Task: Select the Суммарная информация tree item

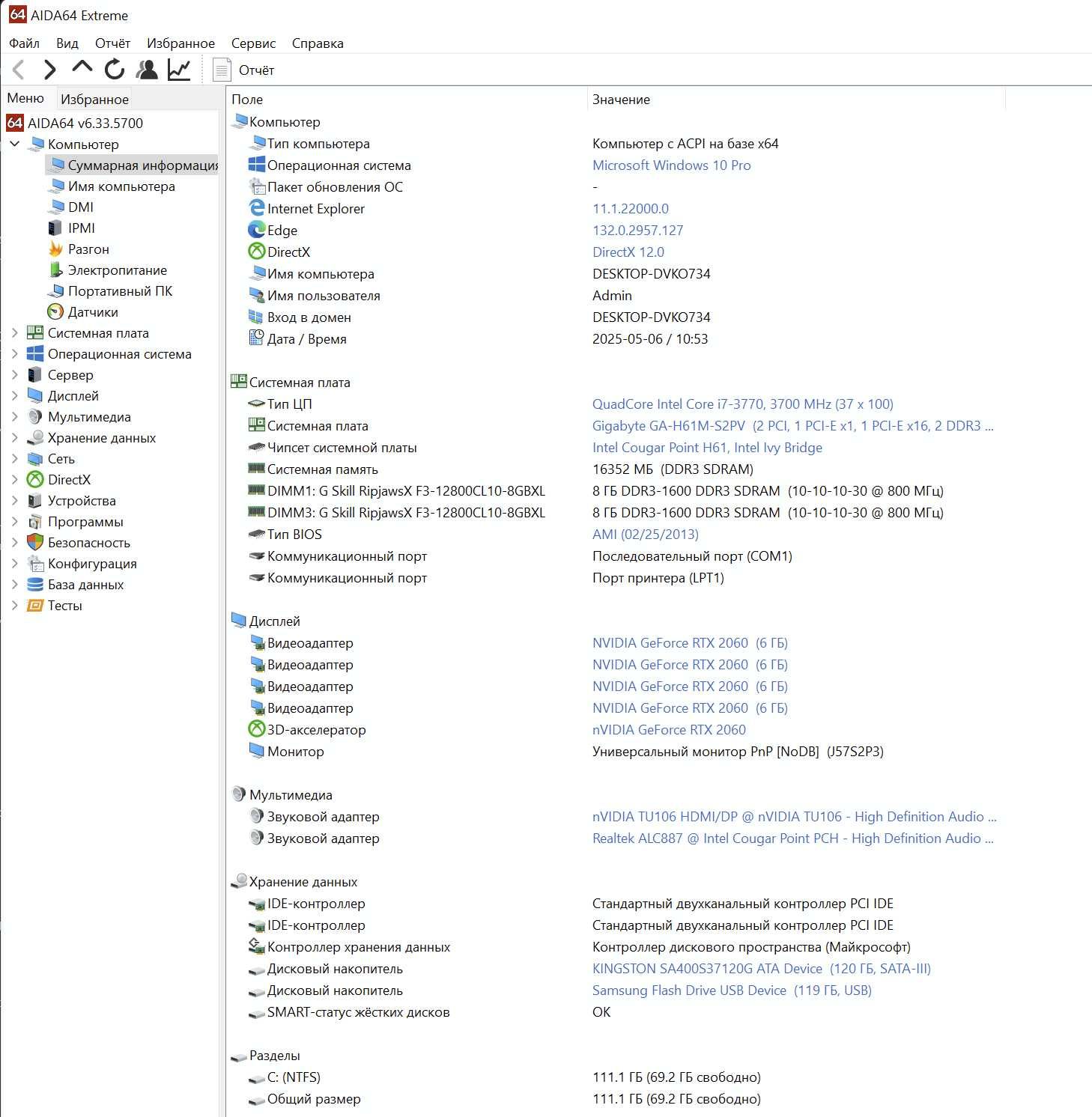Action: (x=132, y=165)
